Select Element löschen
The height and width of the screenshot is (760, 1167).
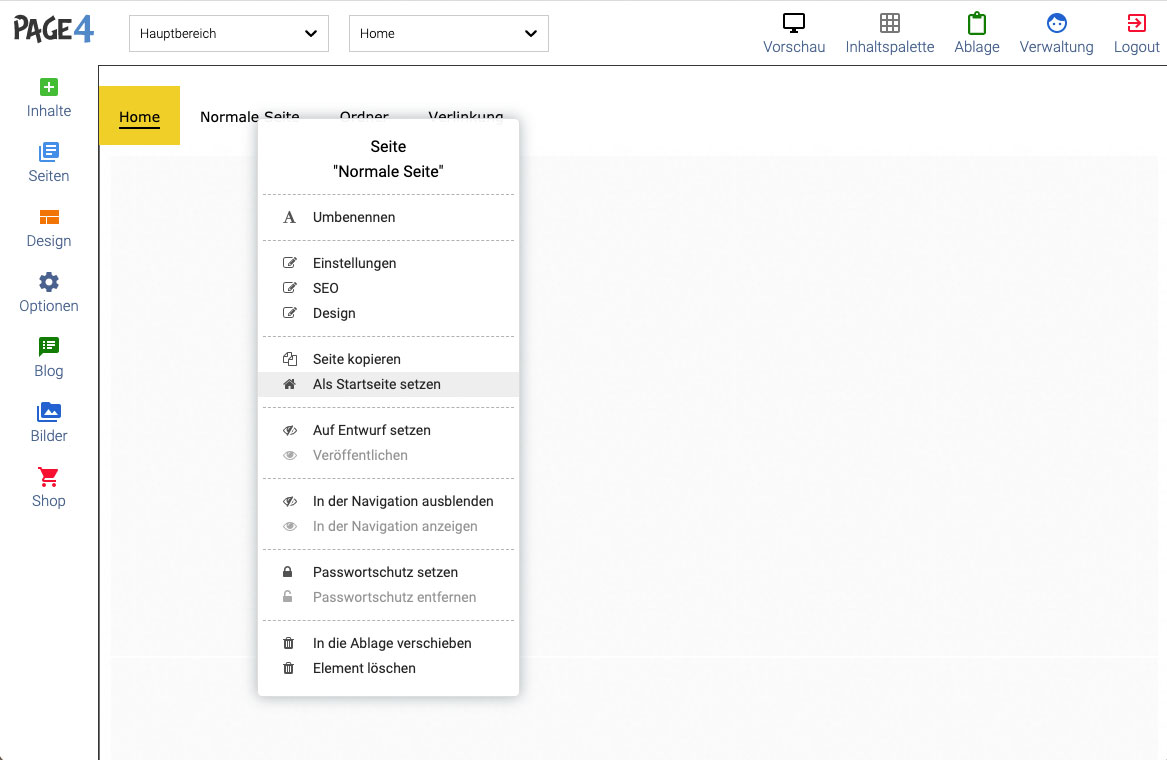point(388,668)
